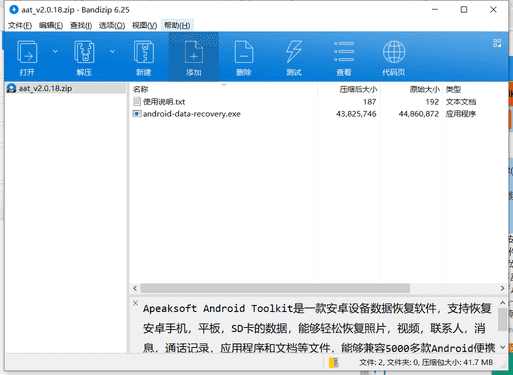Click the original size value 192
This screenshot has height=375, width=513.
click(x=432, y=102)
